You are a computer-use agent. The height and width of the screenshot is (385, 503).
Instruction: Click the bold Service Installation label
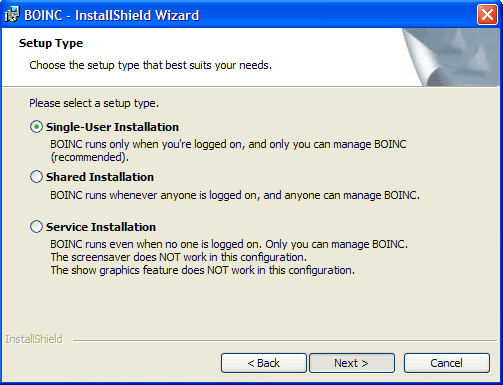point(101,227)
